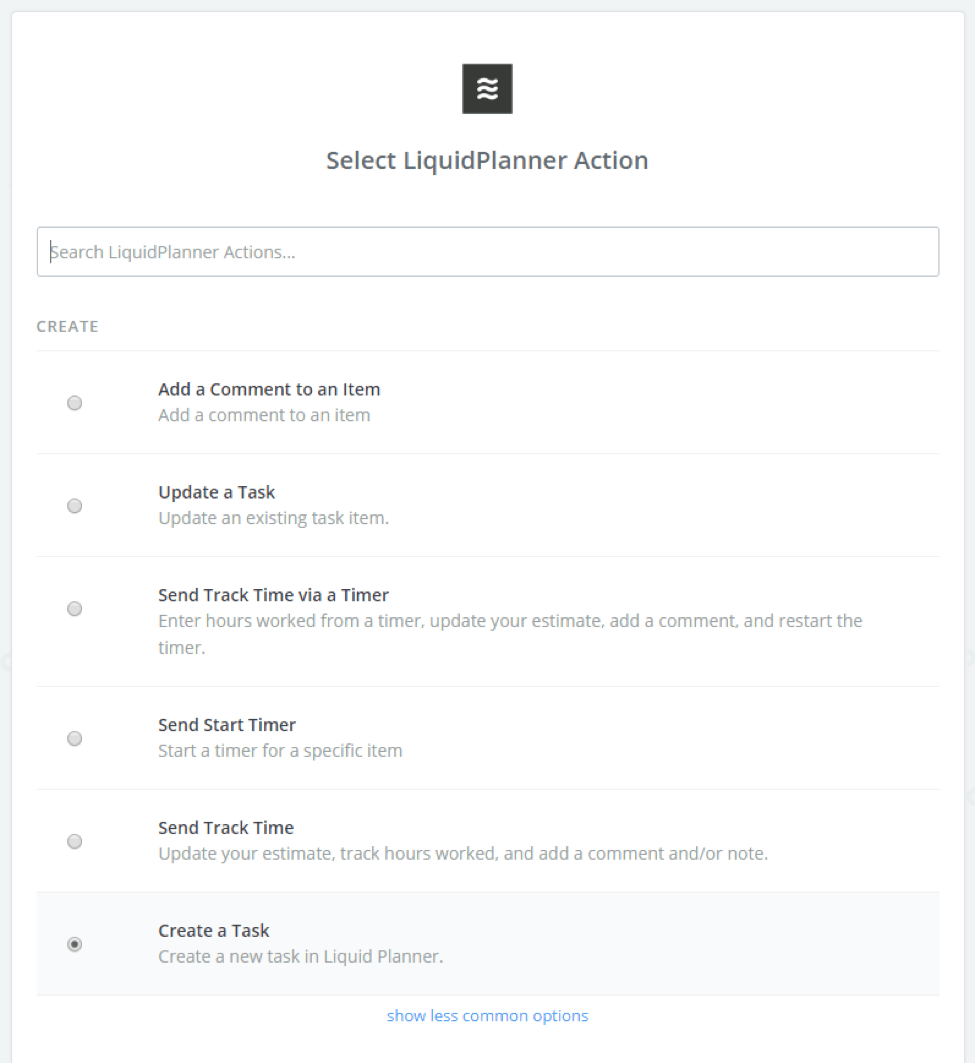Viewport: 975px width, 1063px height.
Task: Select the Update a Task radio button
Action: pyautogui.click(x=75, y=506)
